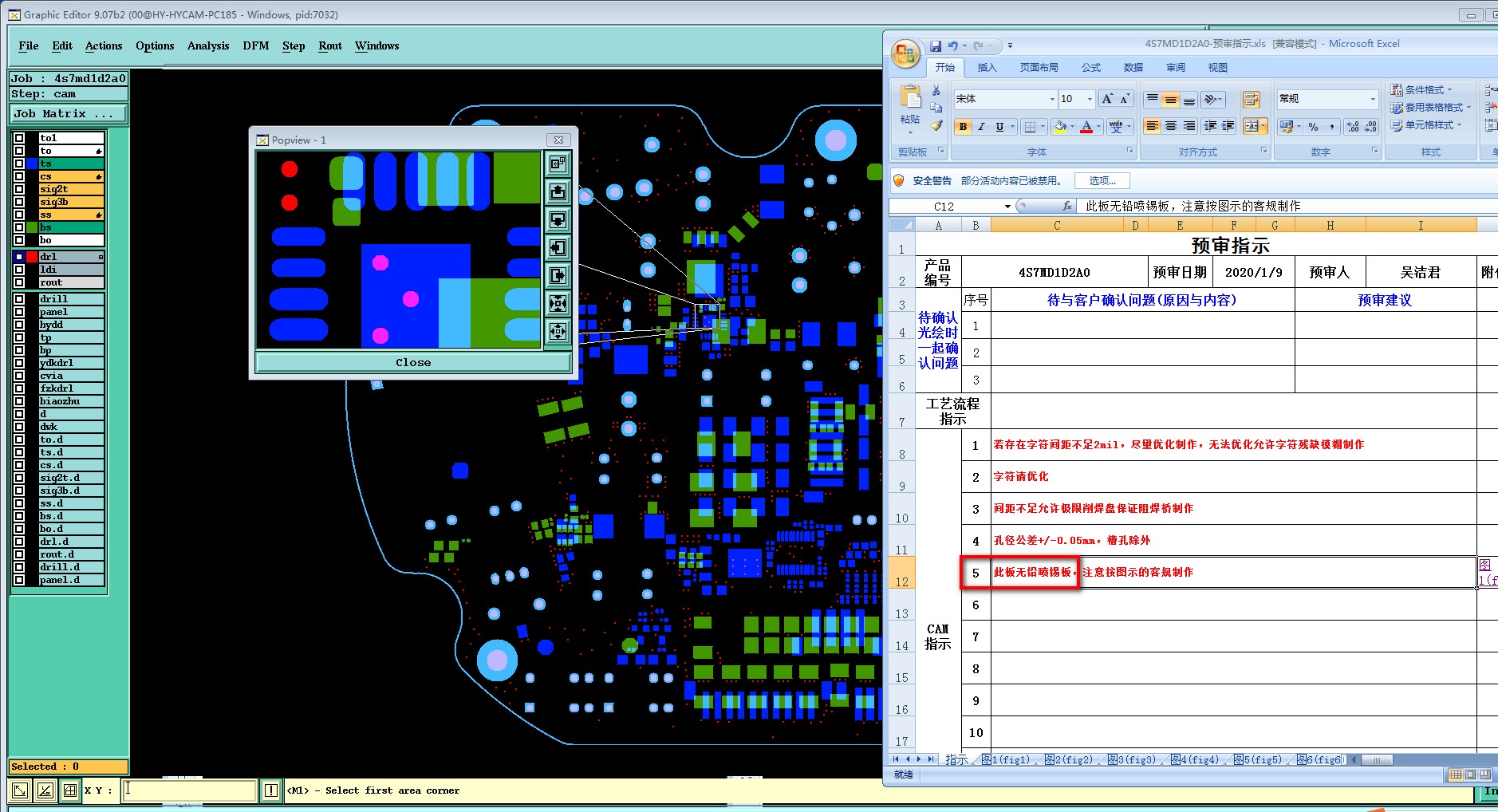Viewport: 1498px width, 812px height.
Task: Click the Job Matrix button
Action: coord(69,114)
